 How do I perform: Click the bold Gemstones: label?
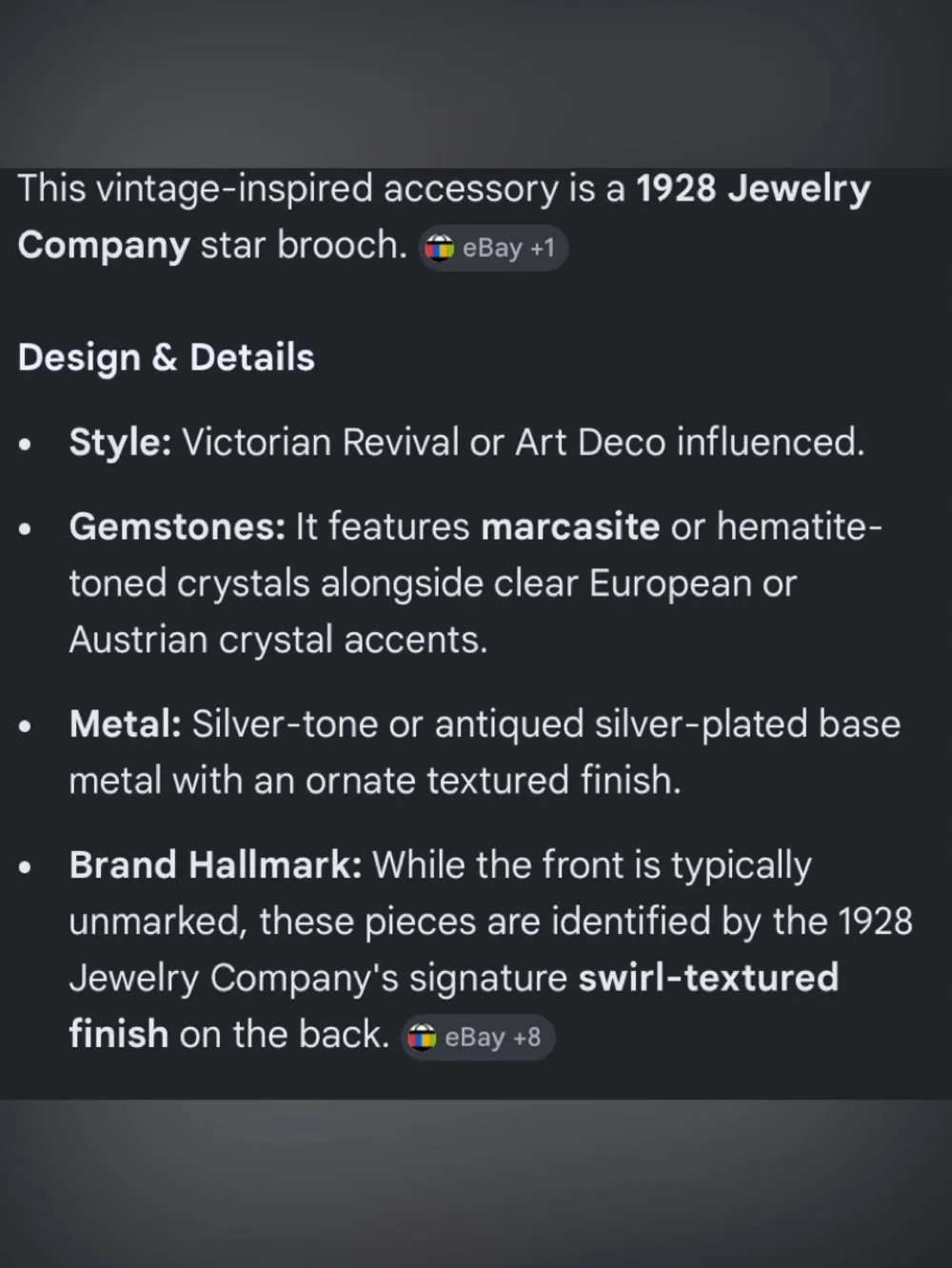(177, 526)
